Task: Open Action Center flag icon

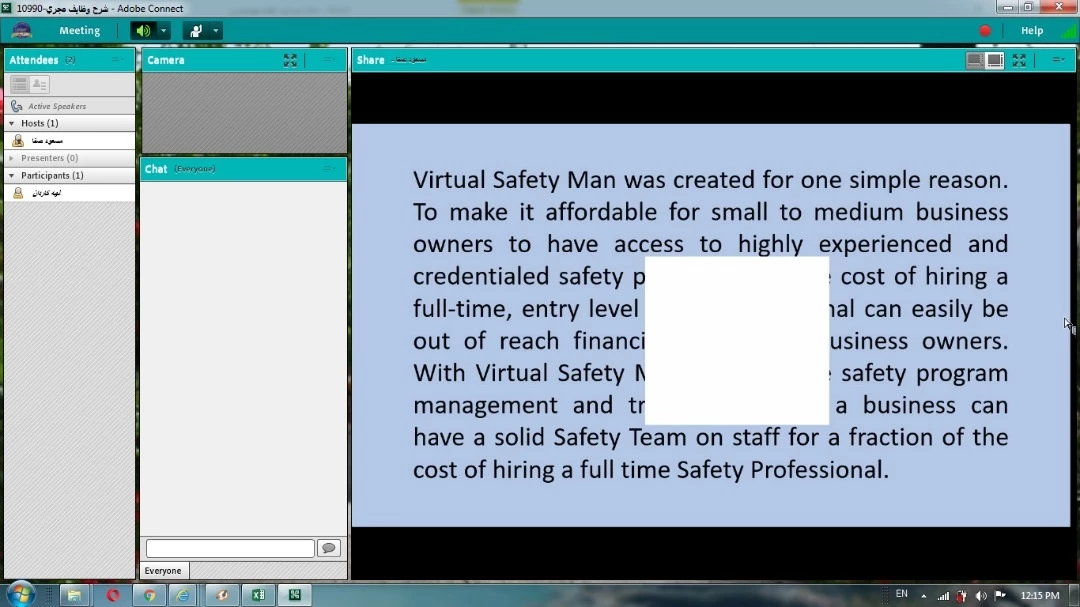Action: [x=1000, y=595]
